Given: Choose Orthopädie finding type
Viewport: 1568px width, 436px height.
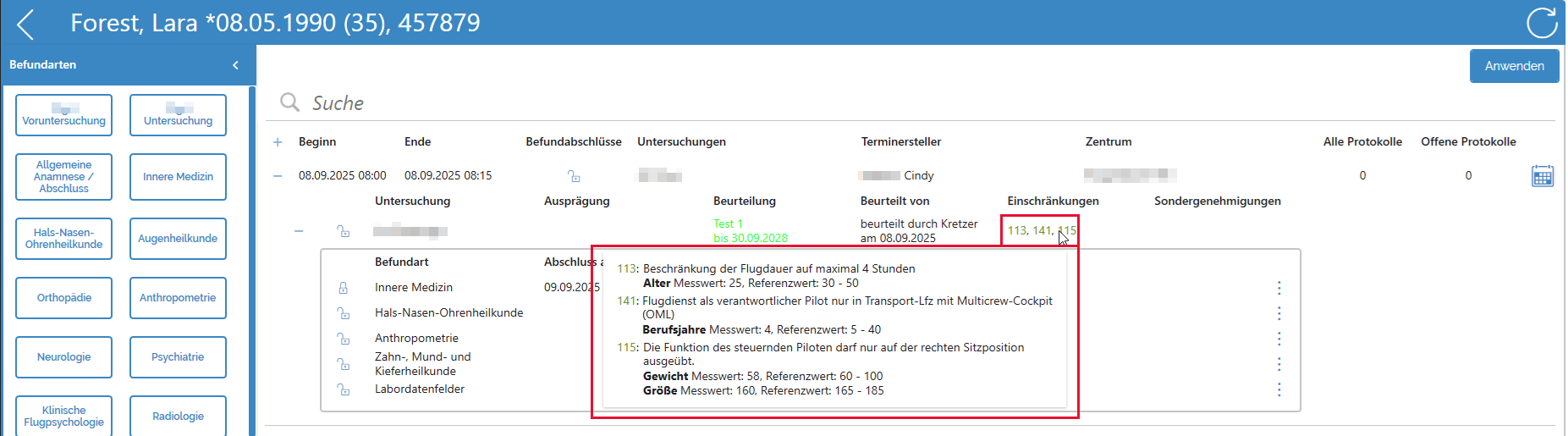Looking at the screenshot, I should 63,298.
